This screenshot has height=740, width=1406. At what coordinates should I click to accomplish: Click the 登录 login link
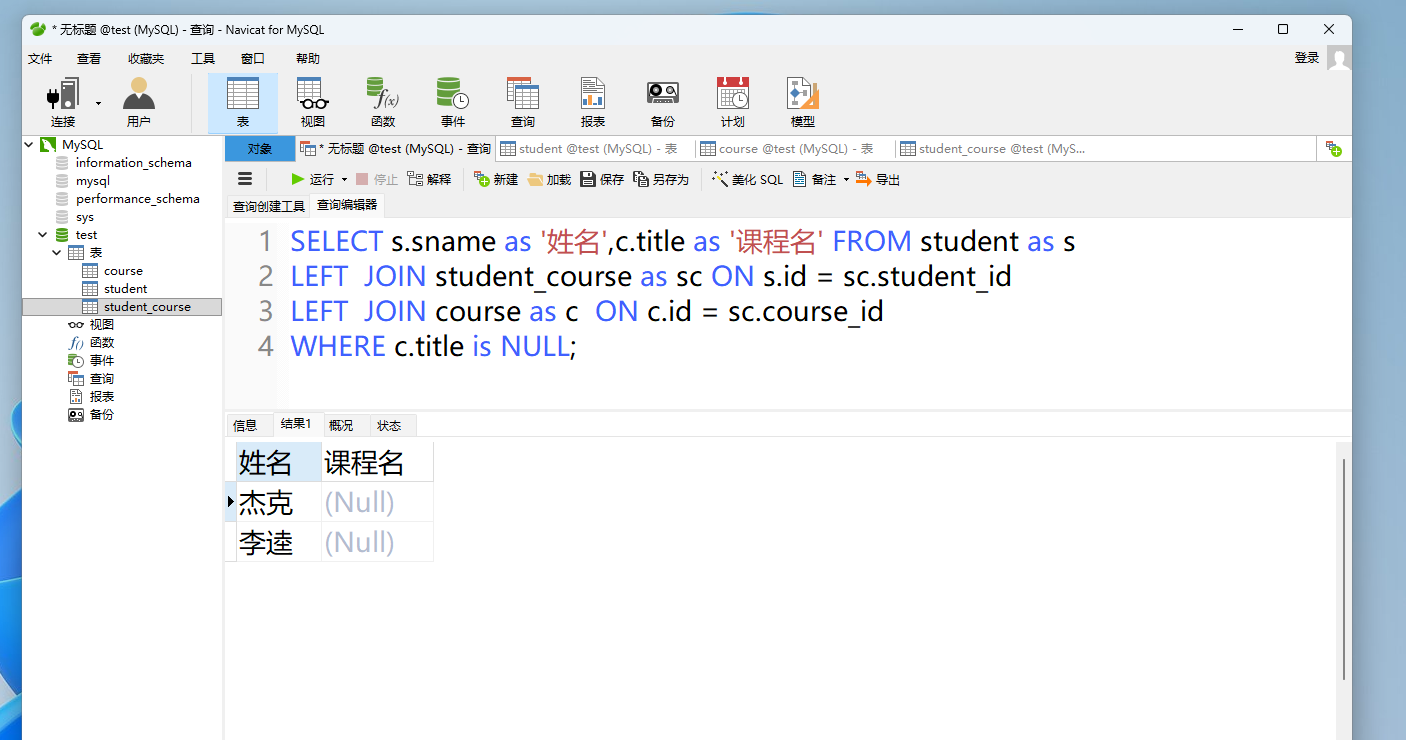[1307, 58]
